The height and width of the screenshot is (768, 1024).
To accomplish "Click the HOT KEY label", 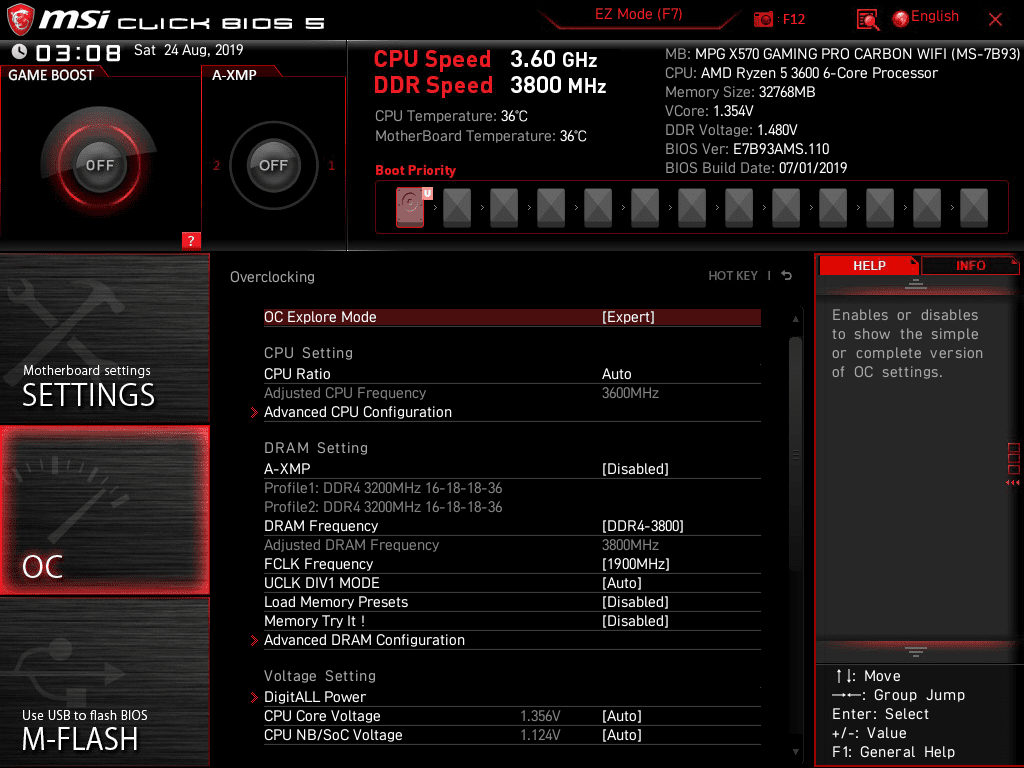I will click(x=733, y=276).
